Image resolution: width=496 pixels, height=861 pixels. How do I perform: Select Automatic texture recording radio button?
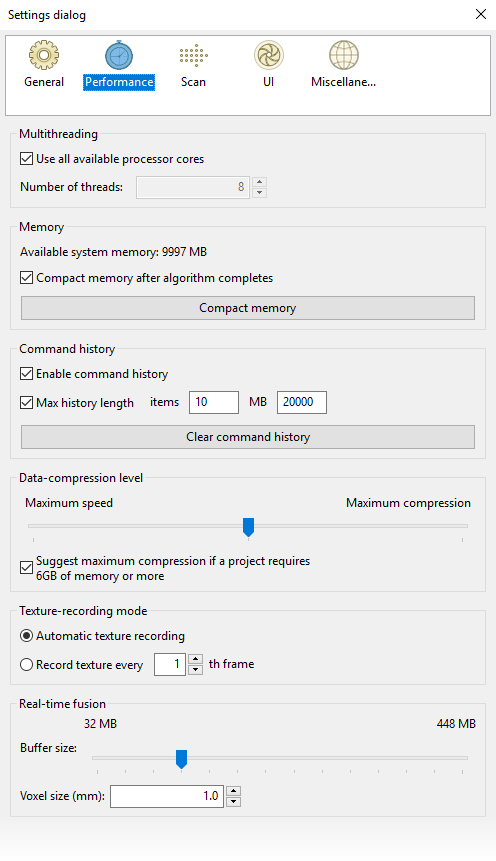click(26, 636)
